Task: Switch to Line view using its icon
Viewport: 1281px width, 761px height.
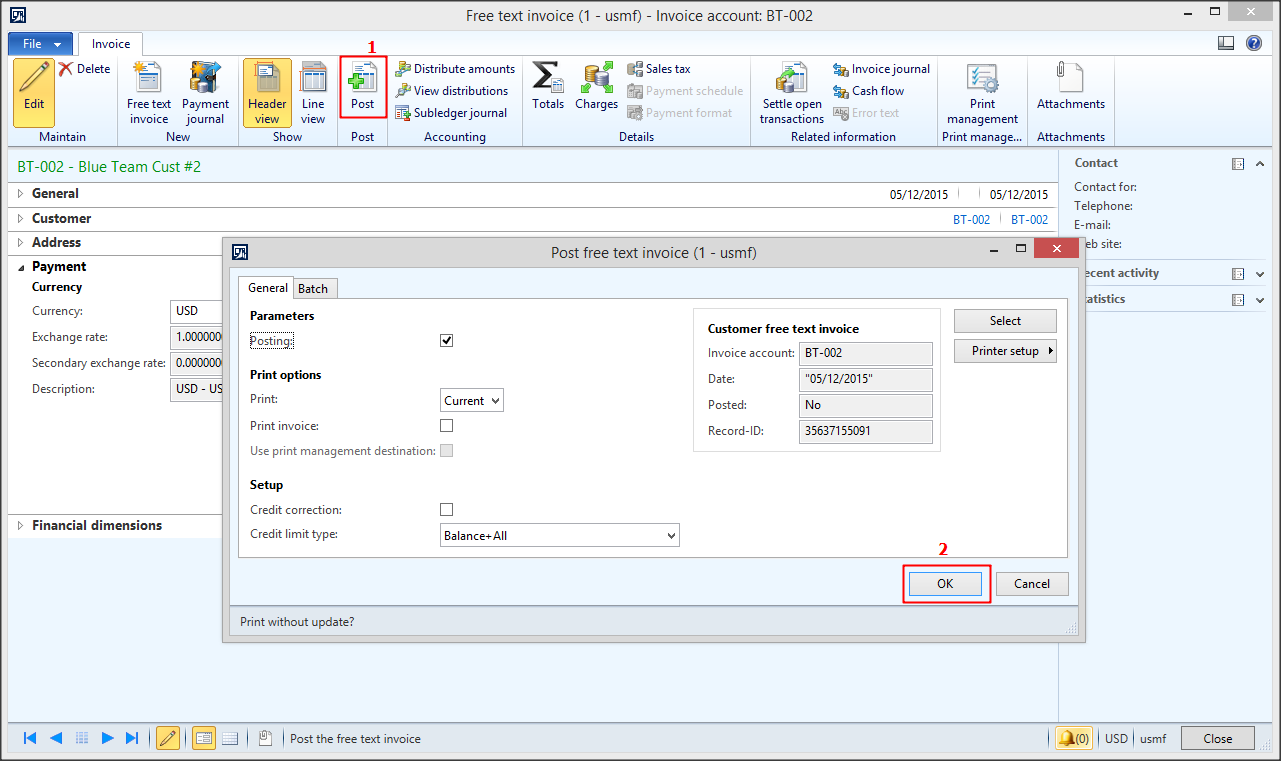Action: pyautogui.click(x=313, y=90)
